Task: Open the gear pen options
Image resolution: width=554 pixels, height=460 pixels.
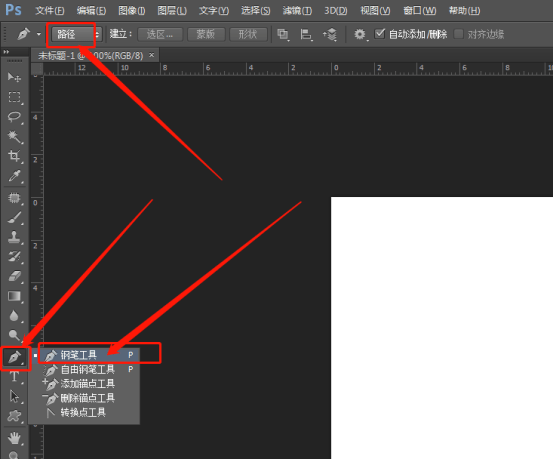Action: click(360, 35)
